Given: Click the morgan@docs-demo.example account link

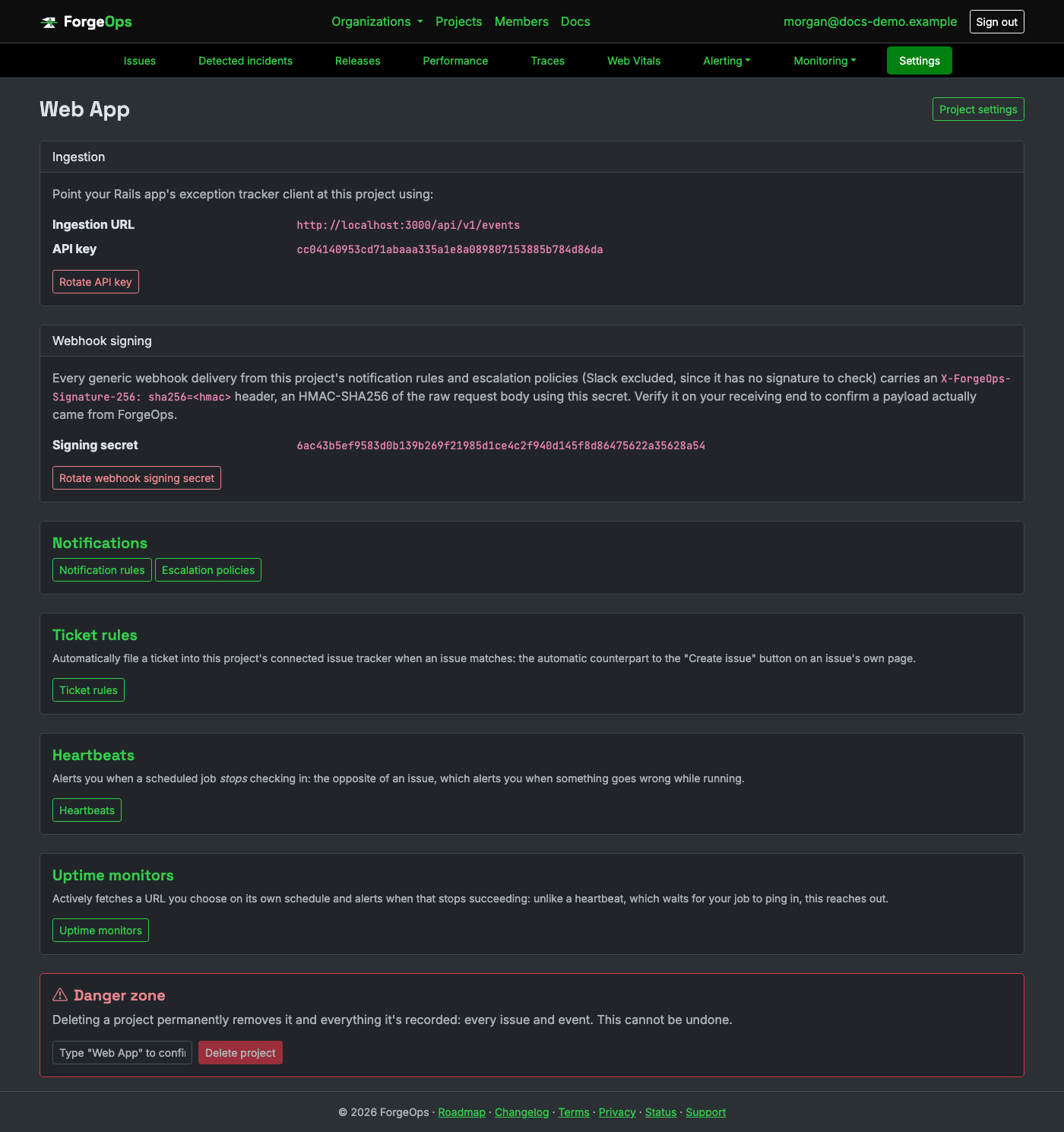Looking at the screenshot, I should coord(870,21).
